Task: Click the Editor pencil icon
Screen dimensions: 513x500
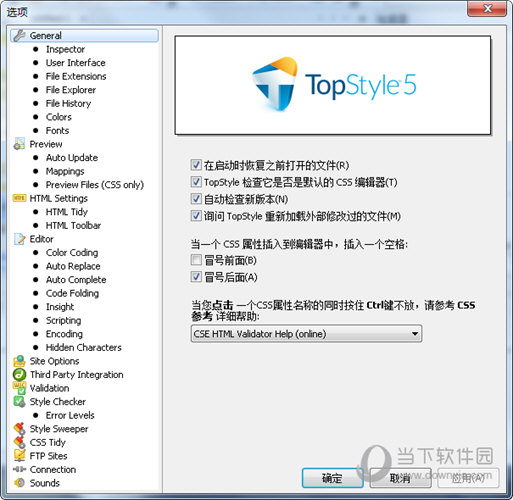Action: [x=19, y=239]
